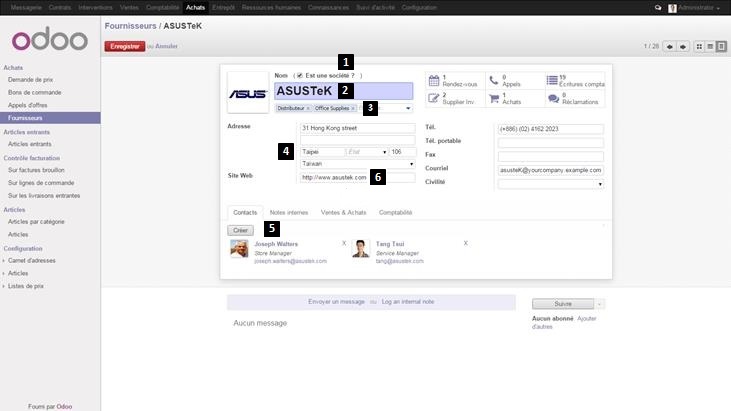This screenshot has width=731, height=411.
Task: Open the Rendez-vous calendar icon
Action: click(x=434, y=81)
